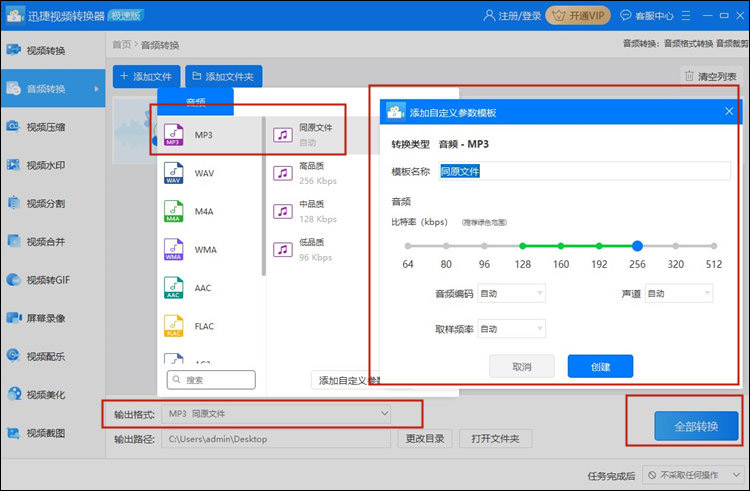Set bitrate slider to 192
Viewport: 750px width, 491px height.
[599, 246]
